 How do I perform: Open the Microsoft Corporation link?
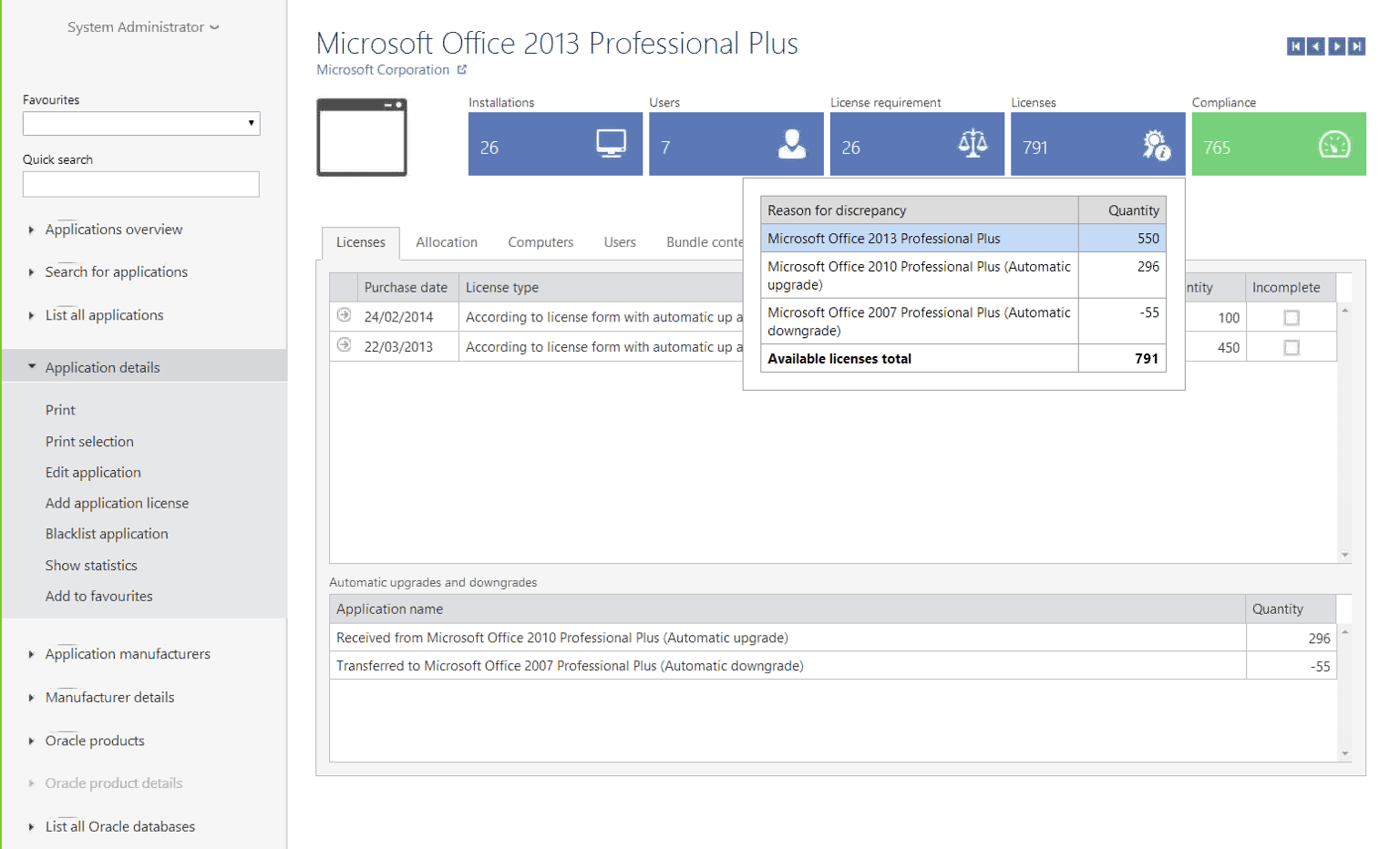pyautogui.click(x=383, y=69)
